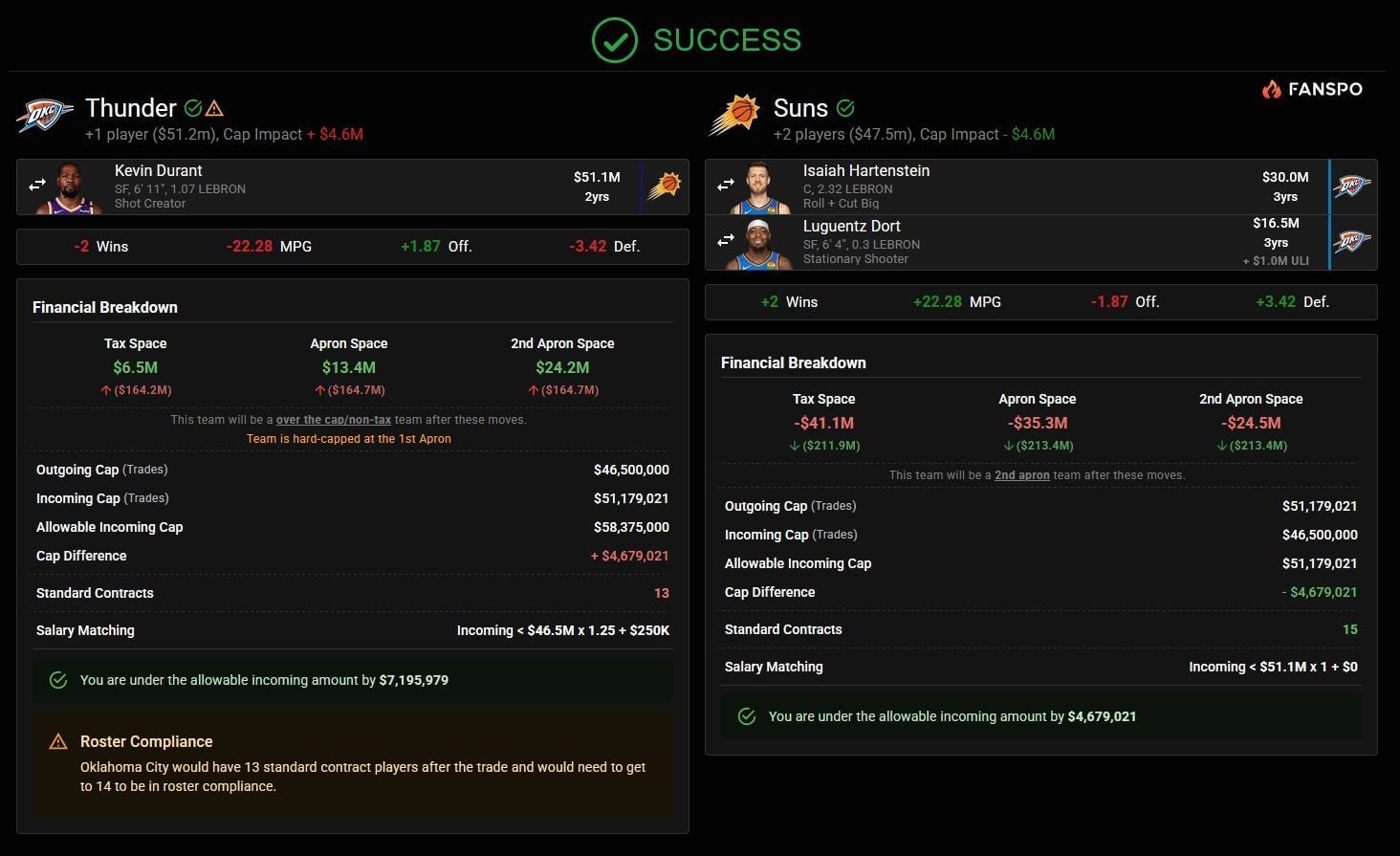Click the orange warning triangle next to Thunder
The height and width of the screenshot is (856, 1400).
click(215, 108)
